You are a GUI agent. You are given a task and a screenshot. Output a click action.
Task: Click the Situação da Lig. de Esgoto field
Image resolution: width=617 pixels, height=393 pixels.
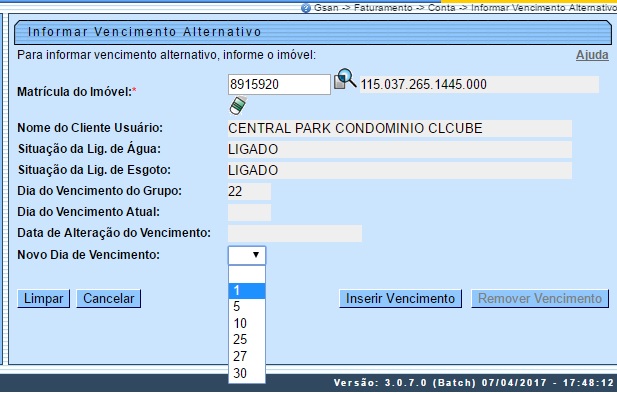pyautogui.click(x=399, y=170)
